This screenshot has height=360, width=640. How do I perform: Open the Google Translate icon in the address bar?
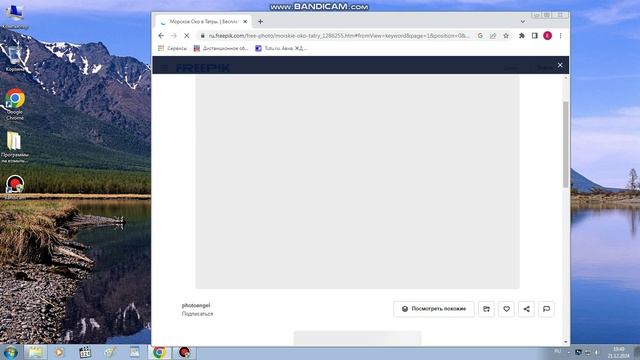(480, 36)
